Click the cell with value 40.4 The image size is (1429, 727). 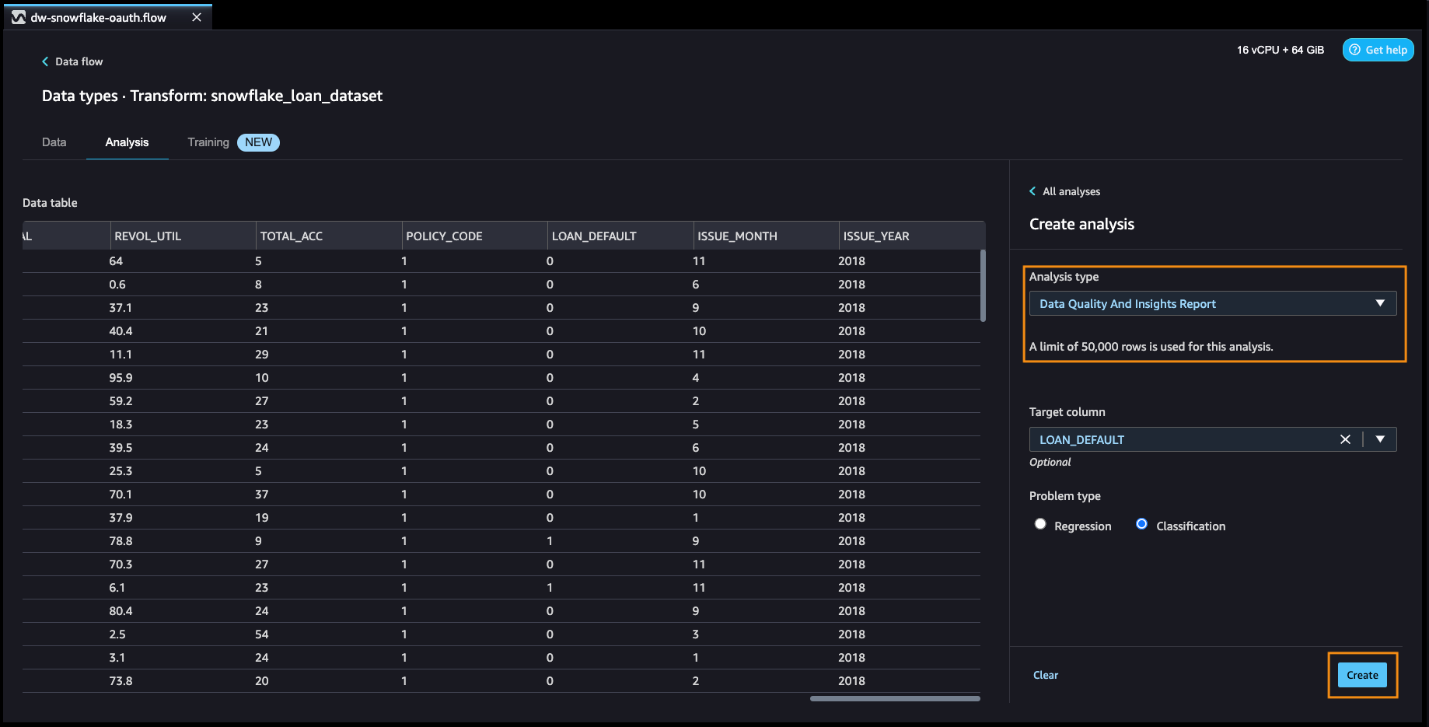point(121,331)
